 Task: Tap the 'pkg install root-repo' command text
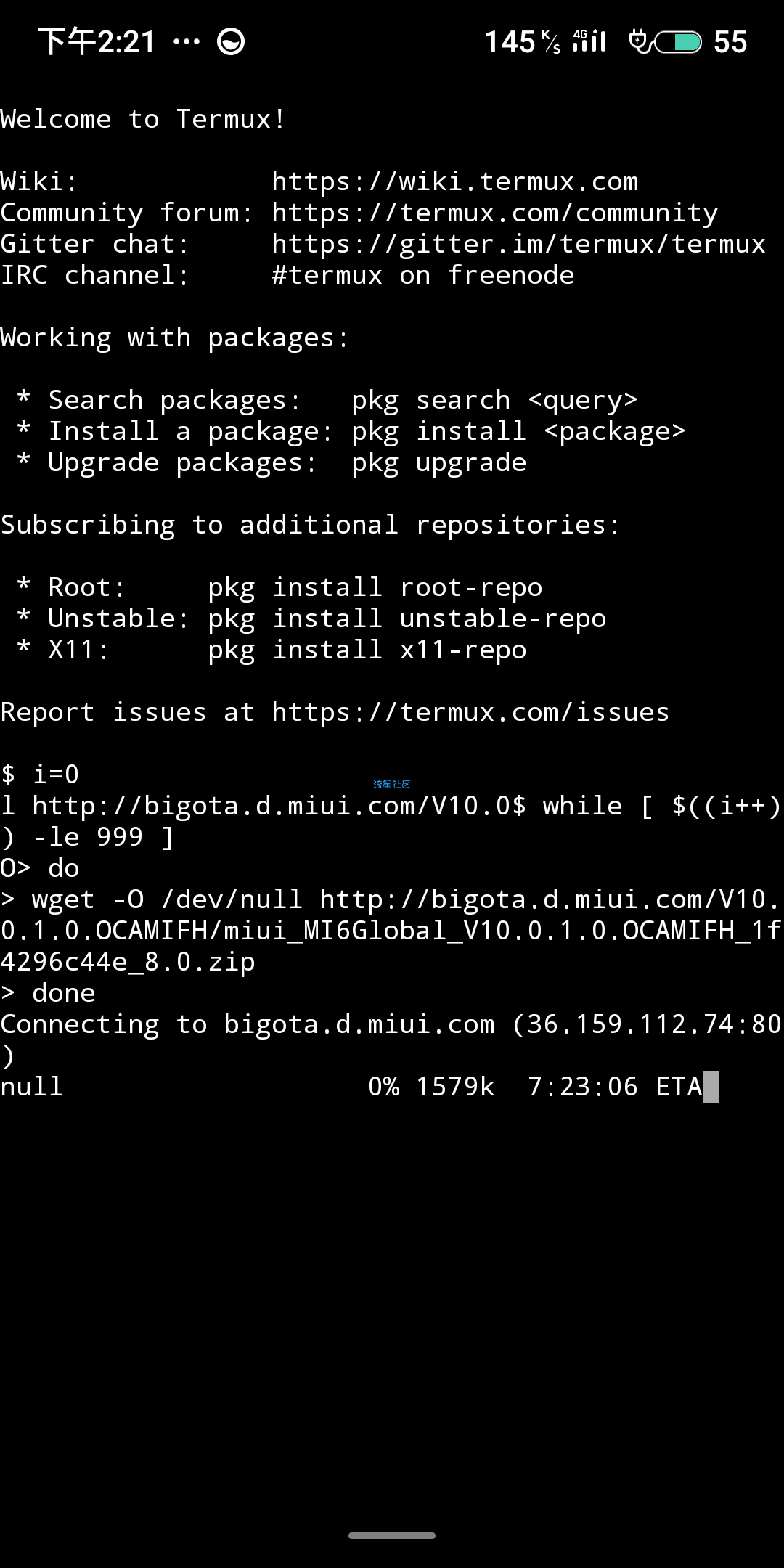375,587
